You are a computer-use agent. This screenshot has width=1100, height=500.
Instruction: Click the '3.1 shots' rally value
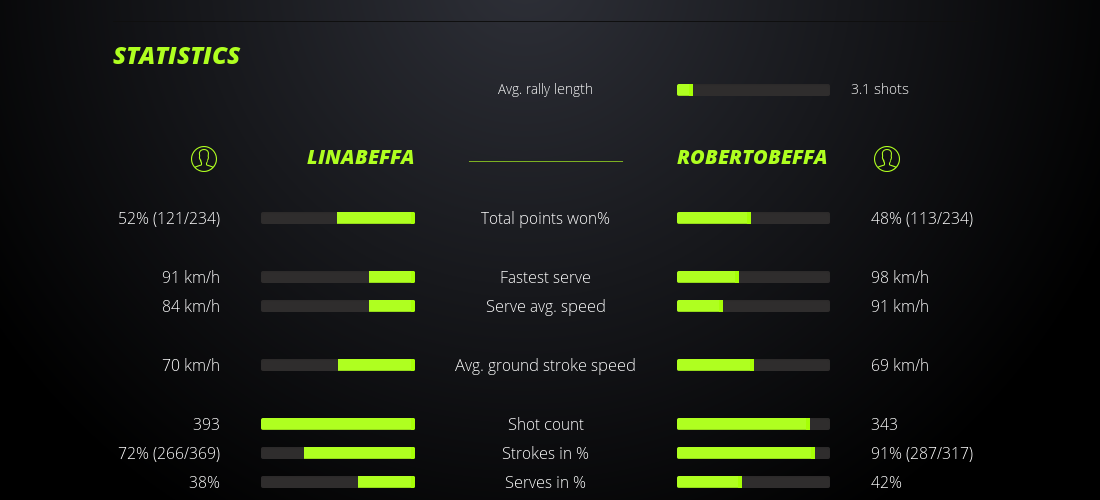(x=880, y=89)
